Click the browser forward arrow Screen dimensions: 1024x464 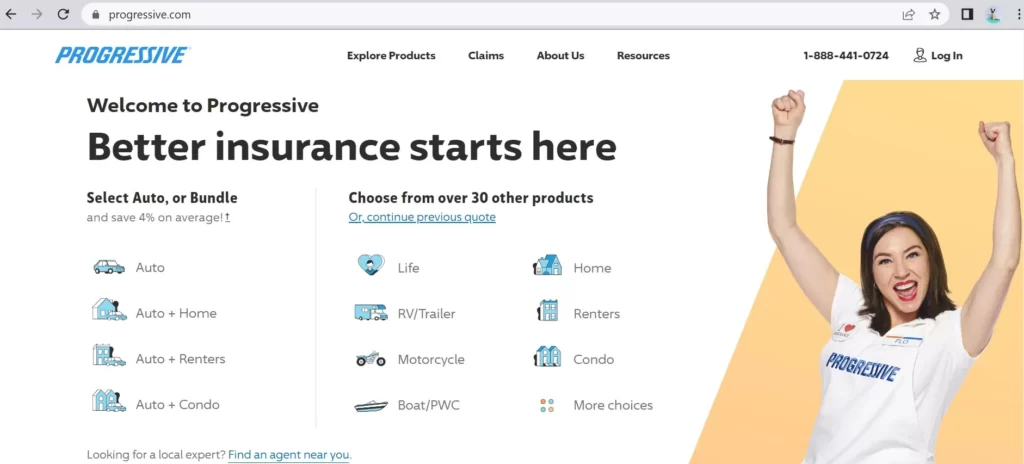click(x=37, y=14)
